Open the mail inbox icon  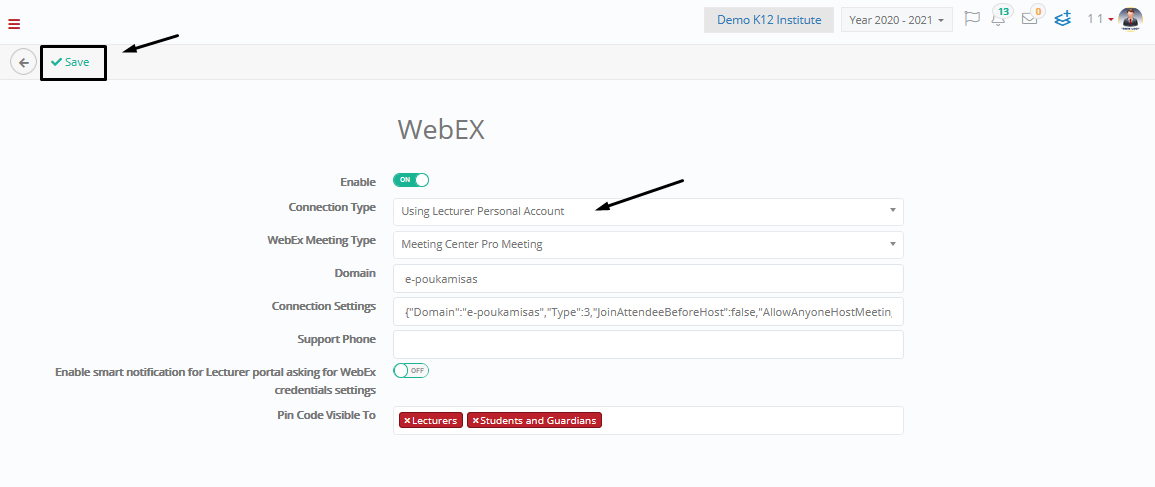[x=1030, y=19]
